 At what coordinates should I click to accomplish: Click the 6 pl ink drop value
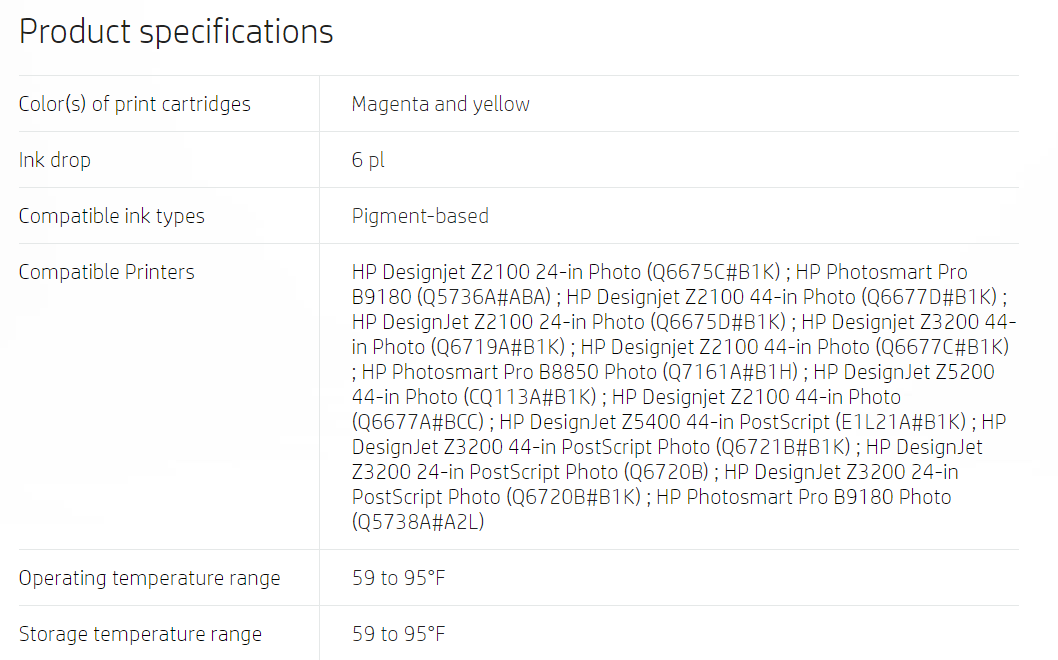tap(368, 160)
